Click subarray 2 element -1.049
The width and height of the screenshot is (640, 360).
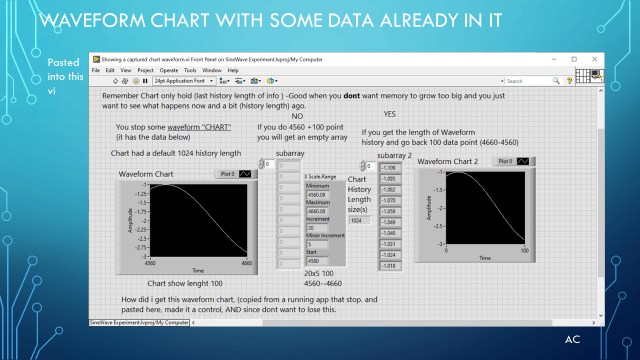pos(390,222)
